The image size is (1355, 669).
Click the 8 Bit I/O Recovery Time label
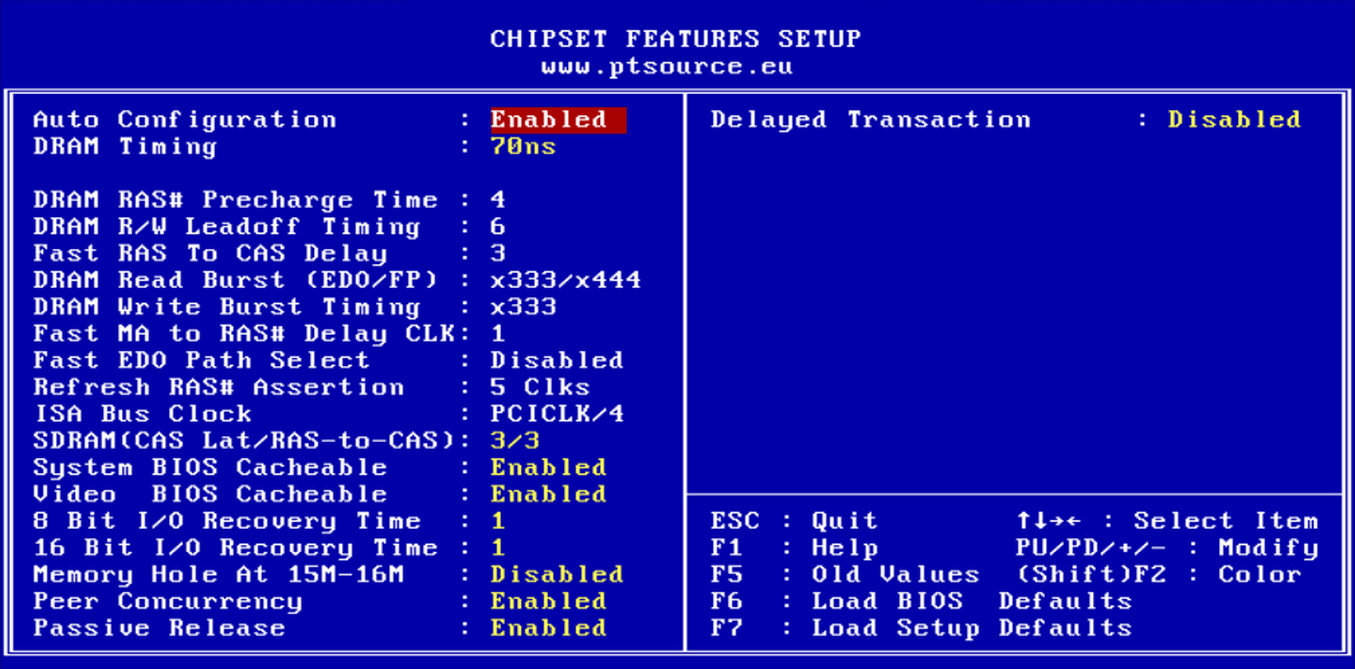click(227, 521)
